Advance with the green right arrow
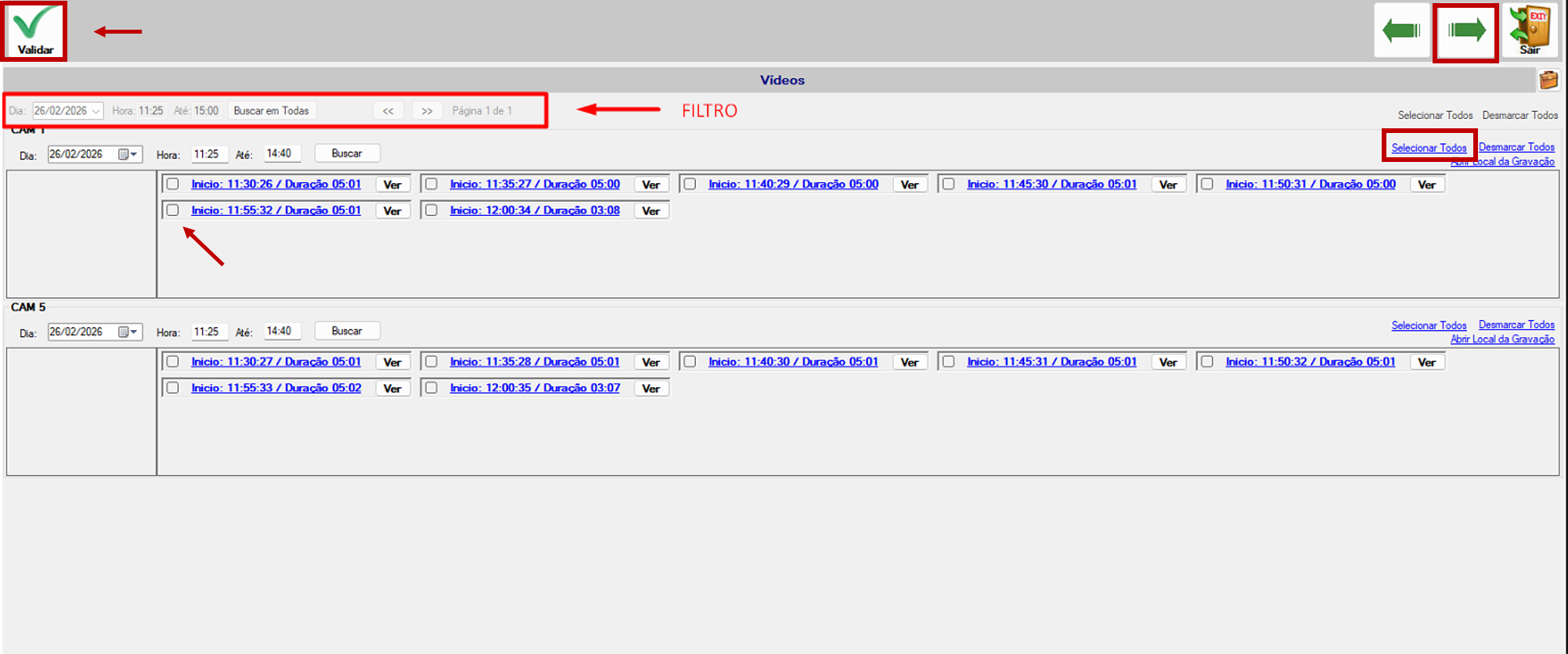Image resolution: width=1568 pixels, height=654 pixels. [1466, 31]
